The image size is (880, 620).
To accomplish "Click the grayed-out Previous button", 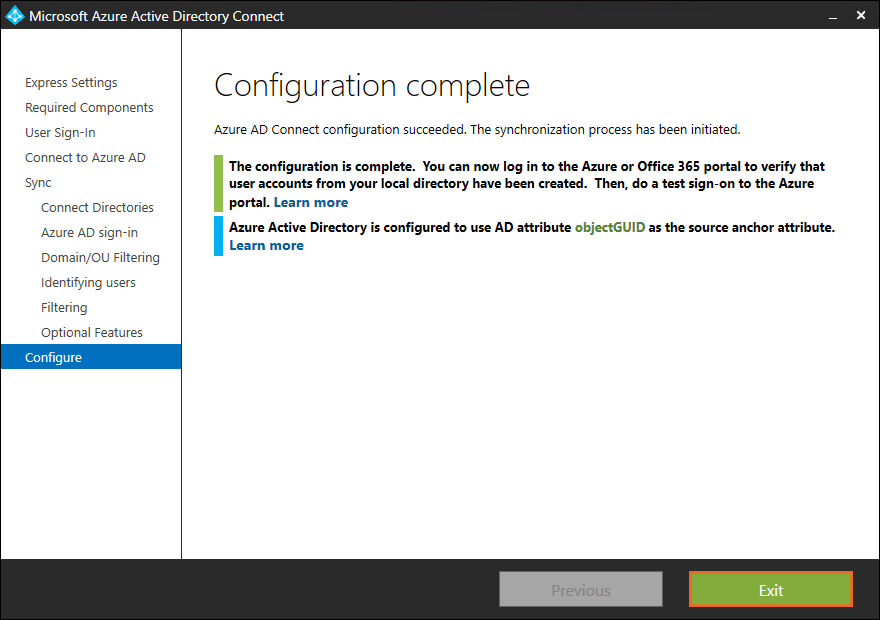I will 580,590.
